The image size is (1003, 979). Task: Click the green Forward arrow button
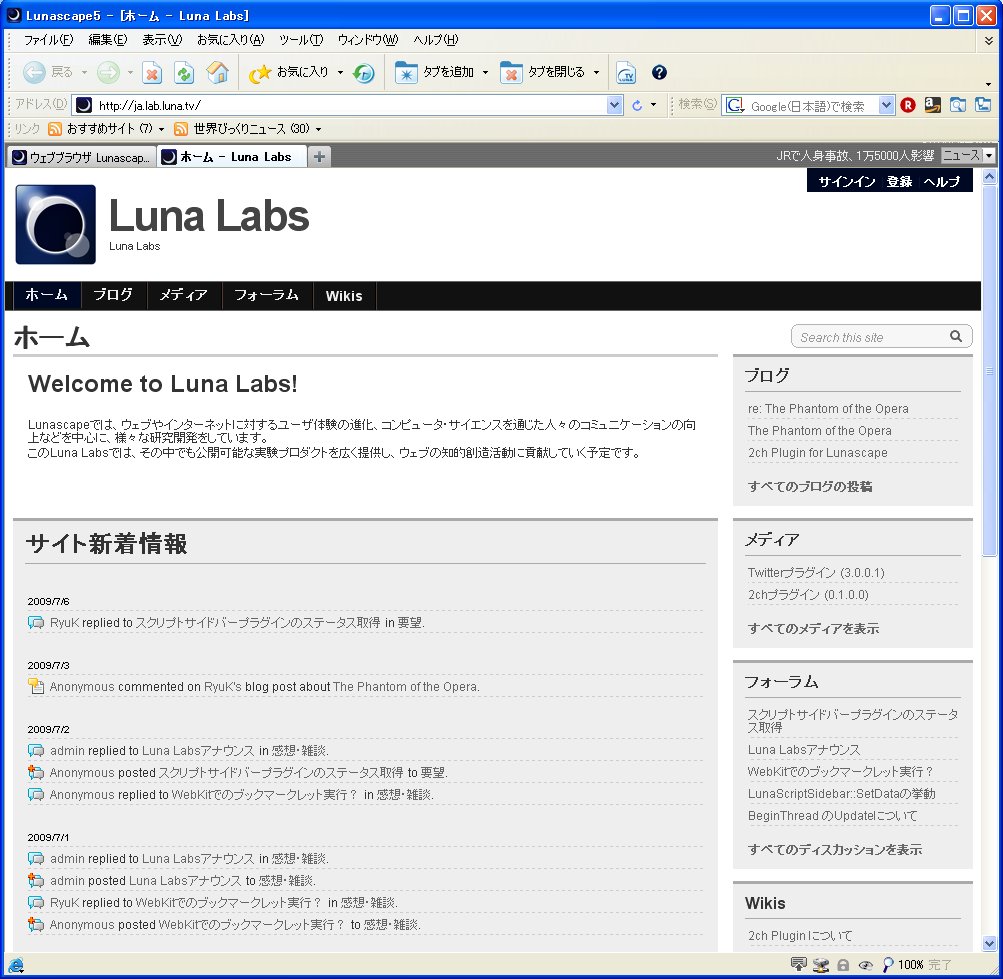[x=108, y=72]
